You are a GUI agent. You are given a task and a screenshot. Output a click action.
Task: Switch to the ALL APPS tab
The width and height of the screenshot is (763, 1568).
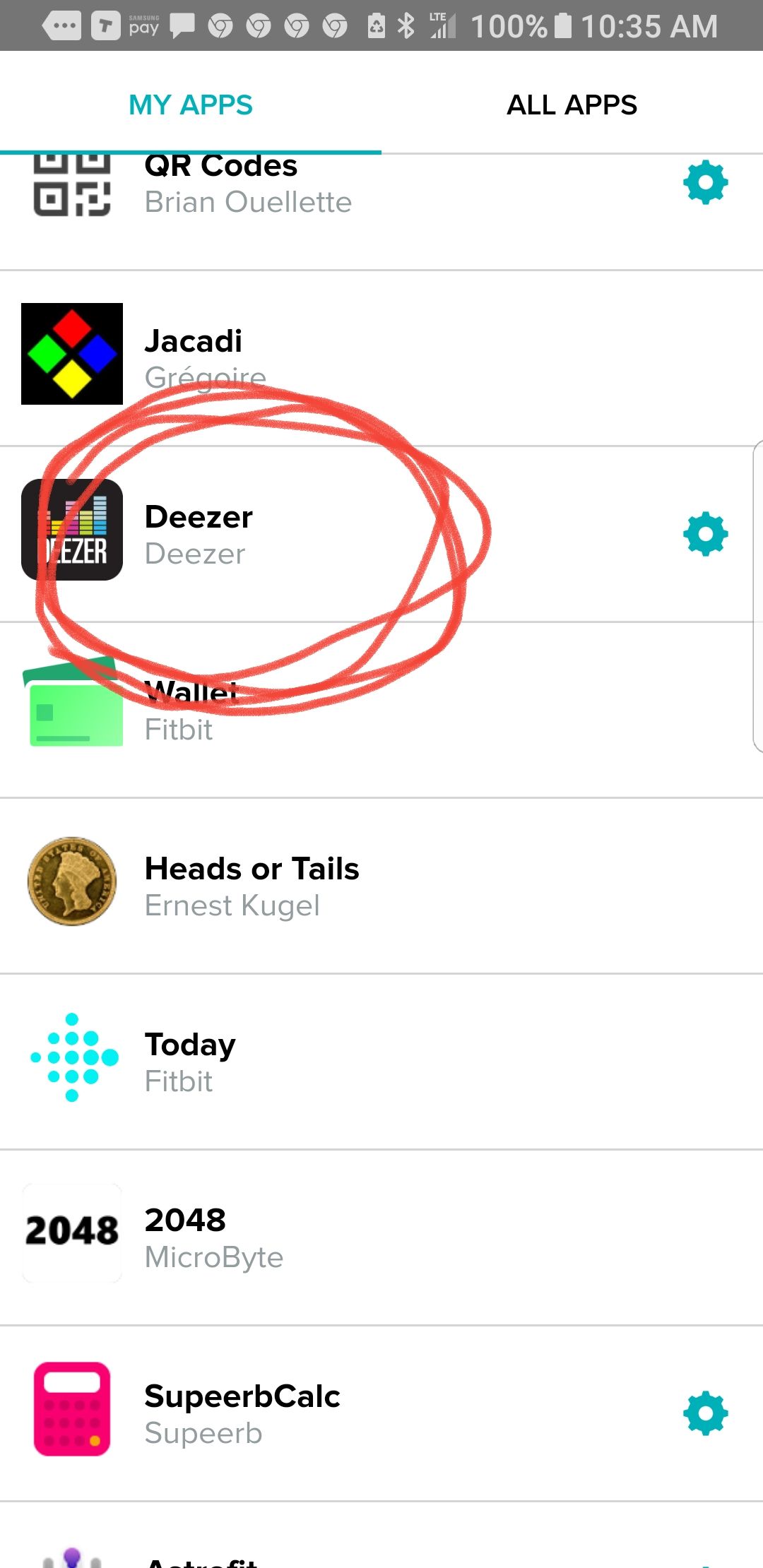(572, 105)
